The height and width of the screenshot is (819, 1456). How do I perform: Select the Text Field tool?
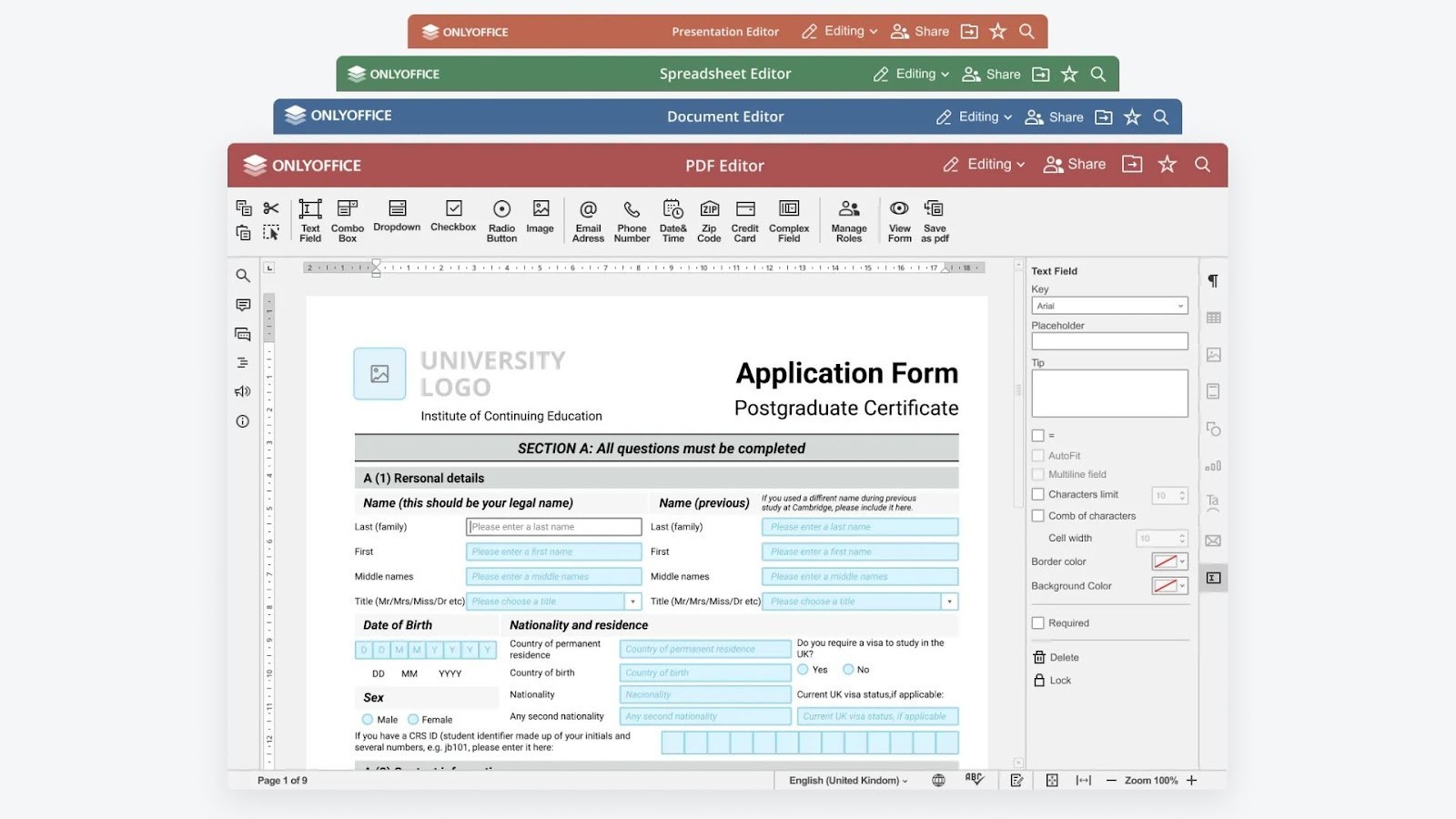click(x=309, y=219)
